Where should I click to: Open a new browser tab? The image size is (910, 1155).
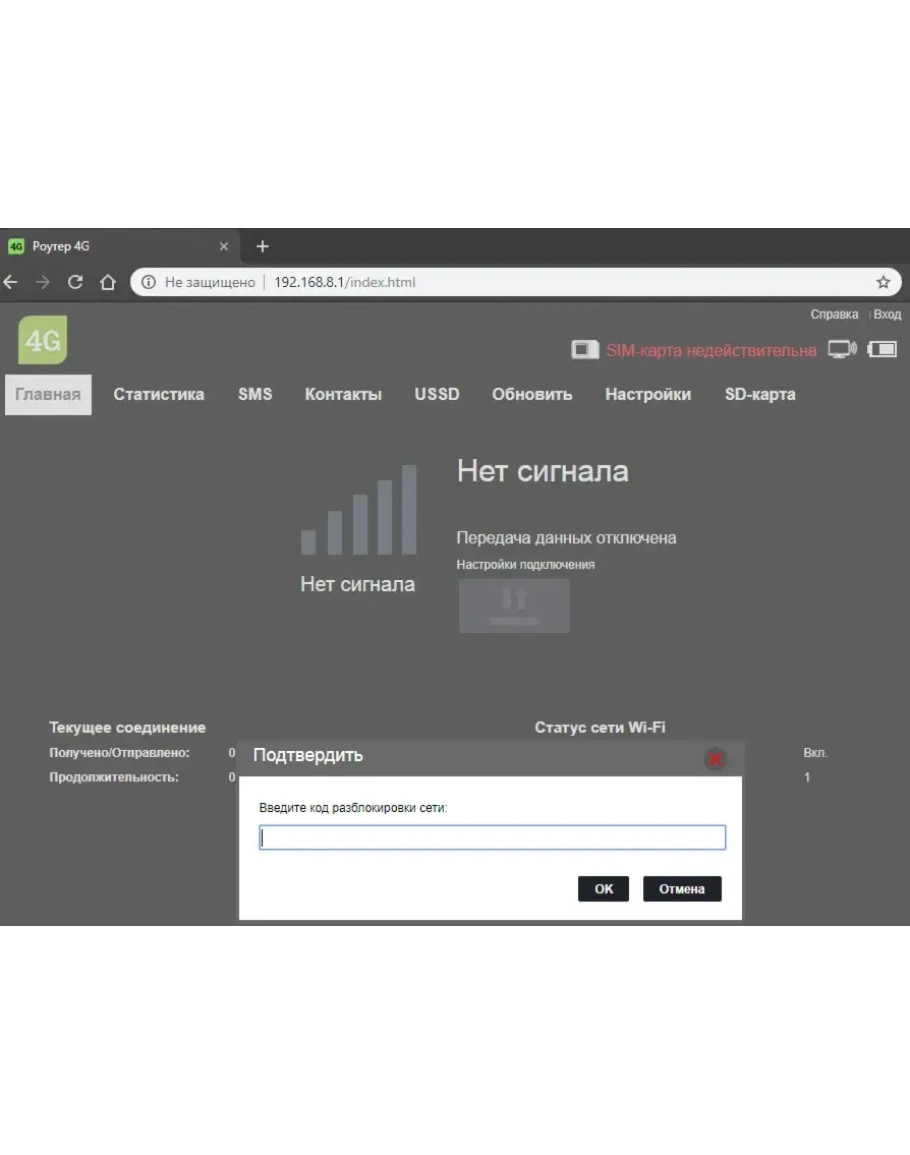pyautogui.click(x=263, y=246)
